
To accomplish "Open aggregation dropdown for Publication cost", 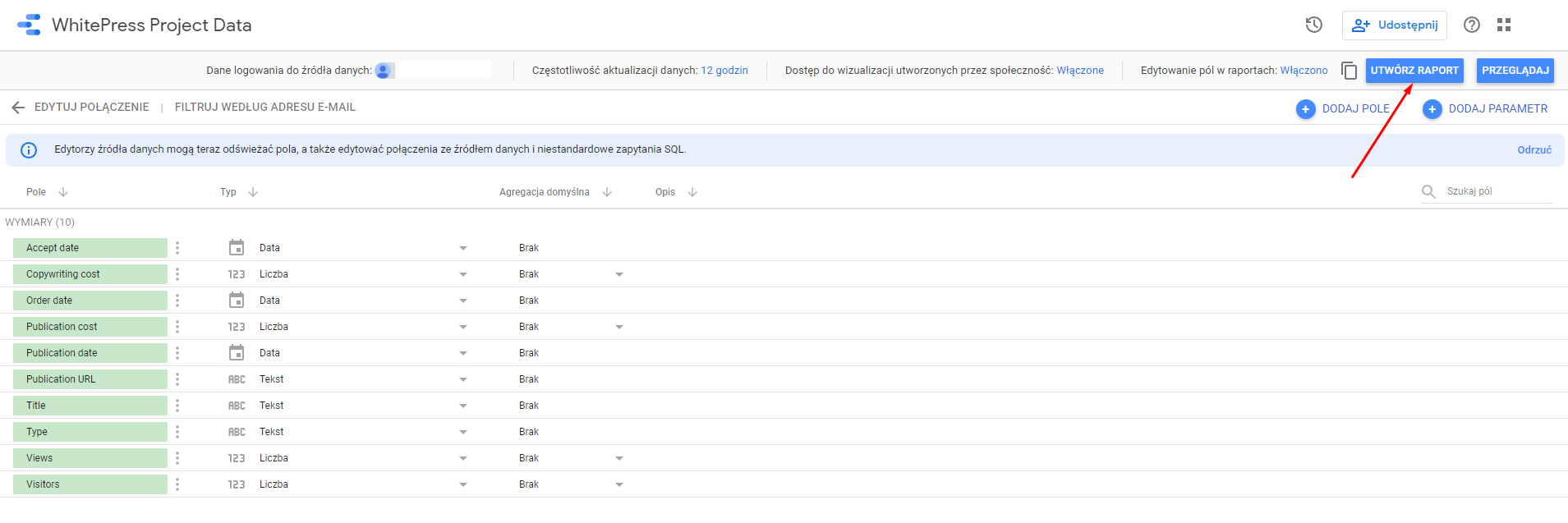I will pos(619,327).
